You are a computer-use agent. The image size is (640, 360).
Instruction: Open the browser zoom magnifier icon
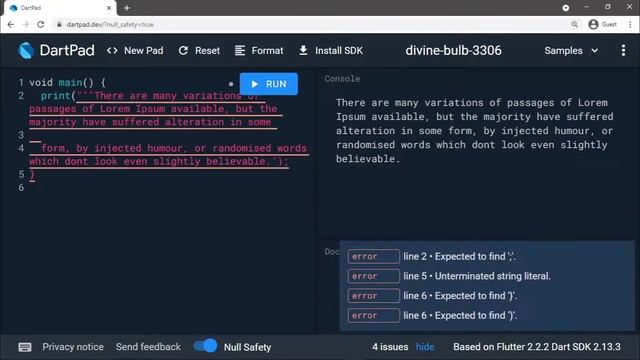pyautogui.click(x=574, y=24)
